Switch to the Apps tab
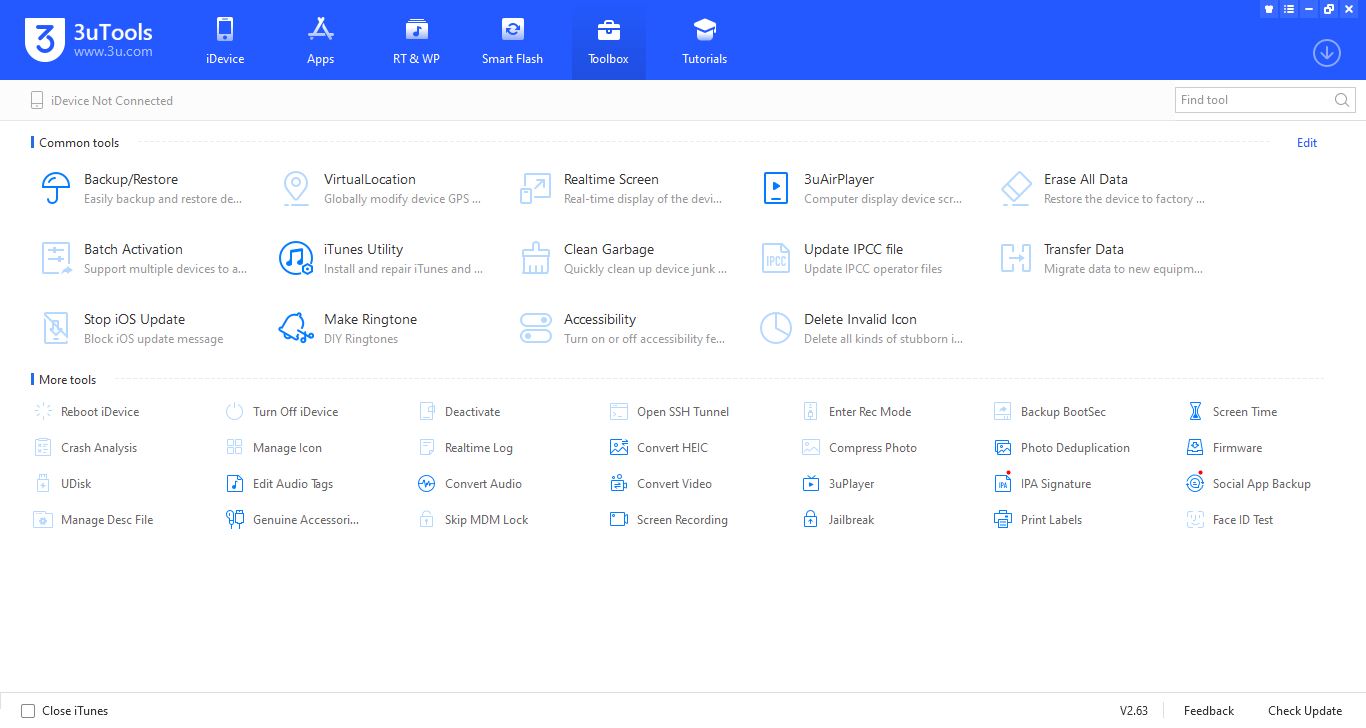The height and width of the screenshot is (728, 1366). pos(320,41)
